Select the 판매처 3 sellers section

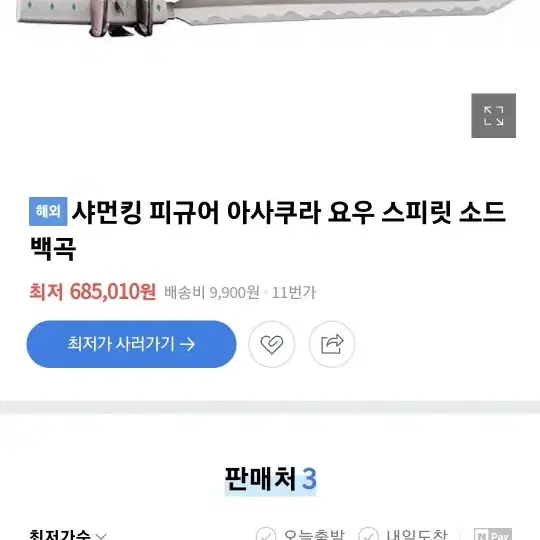(270, 479)
